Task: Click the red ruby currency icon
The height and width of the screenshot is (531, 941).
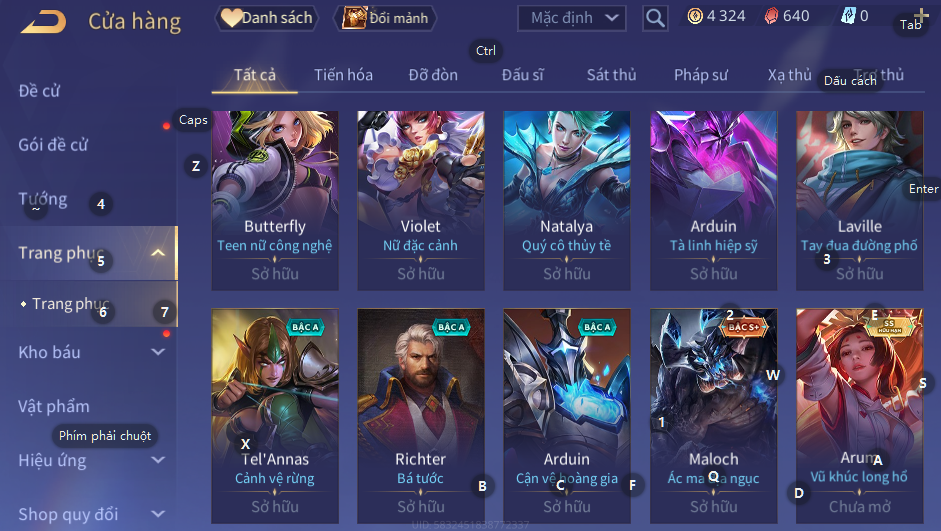Action: [x=771, y=16]
